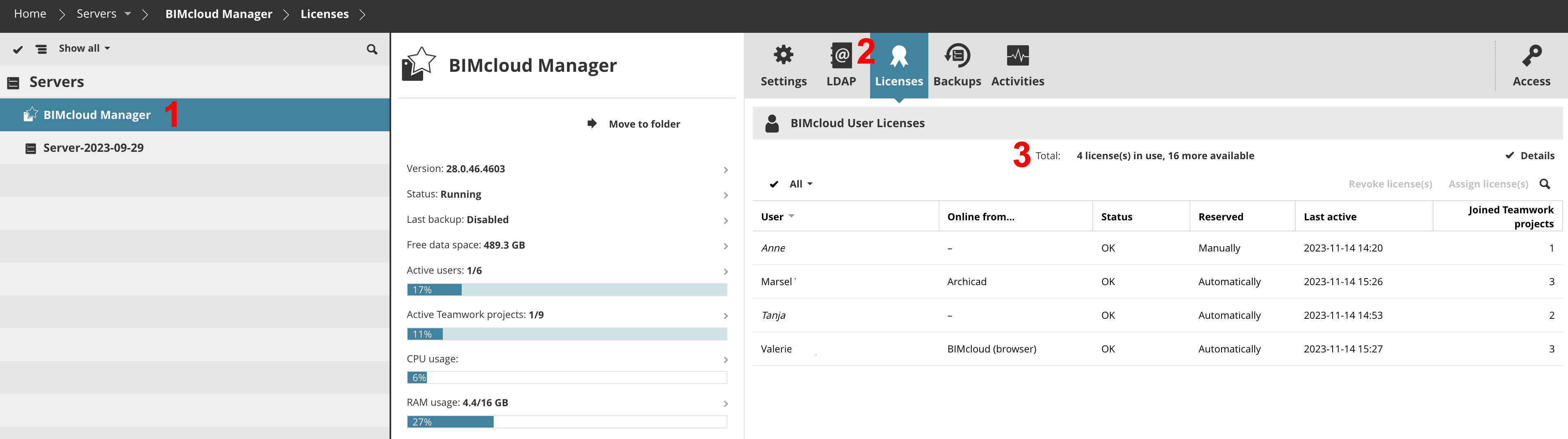Switch to the Settings tab label
1568x439 pixels.
click(784, 82)
